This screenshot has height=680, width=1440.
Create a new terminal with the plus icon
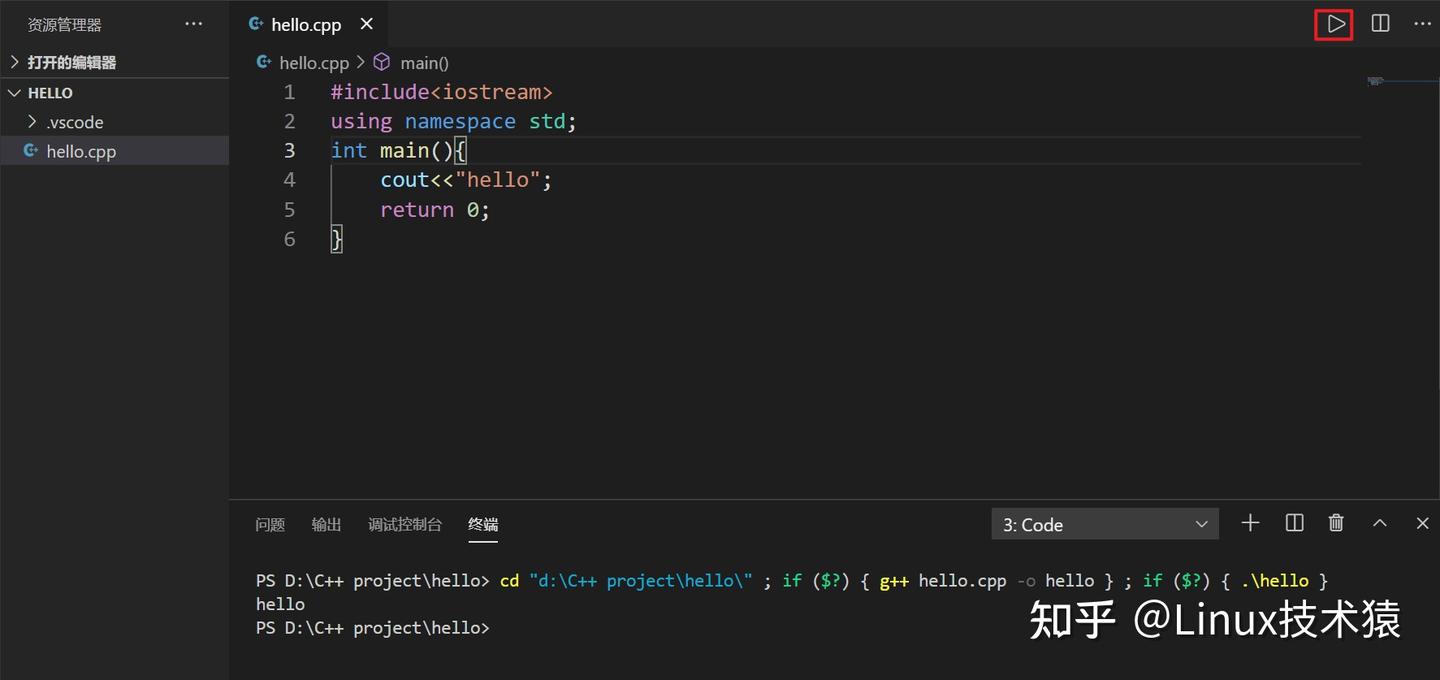point(1250,523)
